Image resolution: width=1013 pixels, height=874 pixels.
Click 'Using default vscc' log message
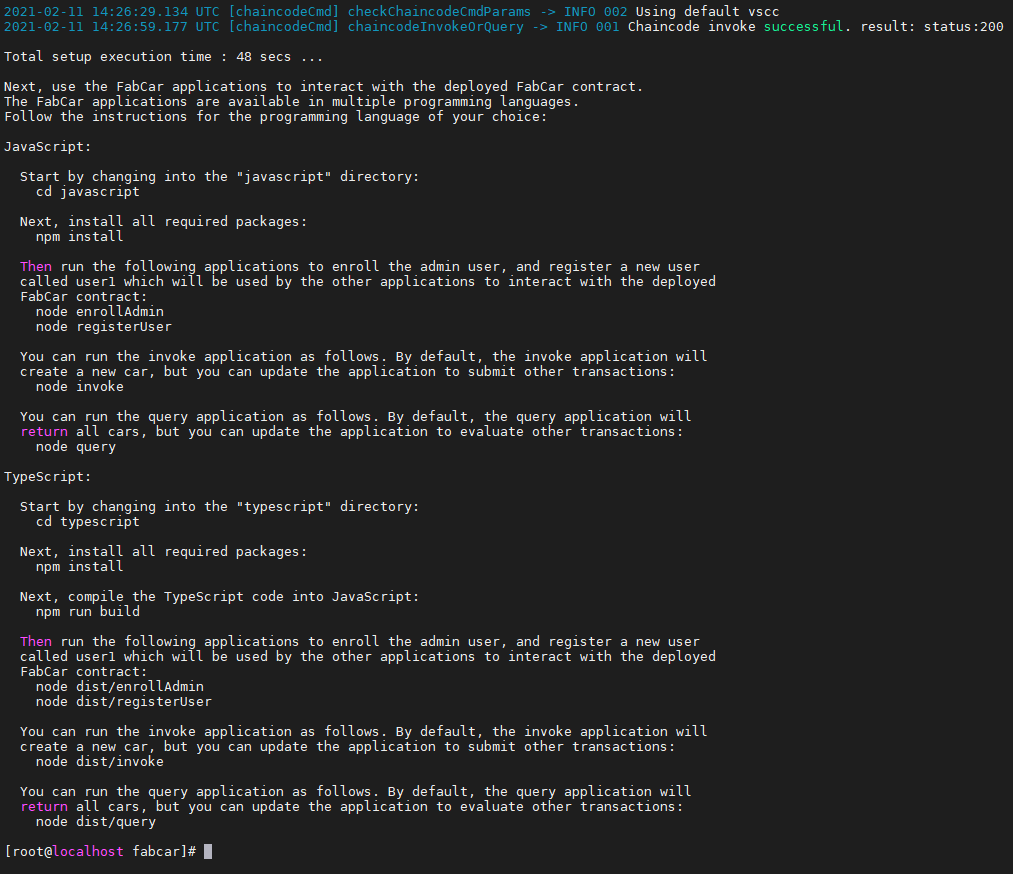[707, 12]
